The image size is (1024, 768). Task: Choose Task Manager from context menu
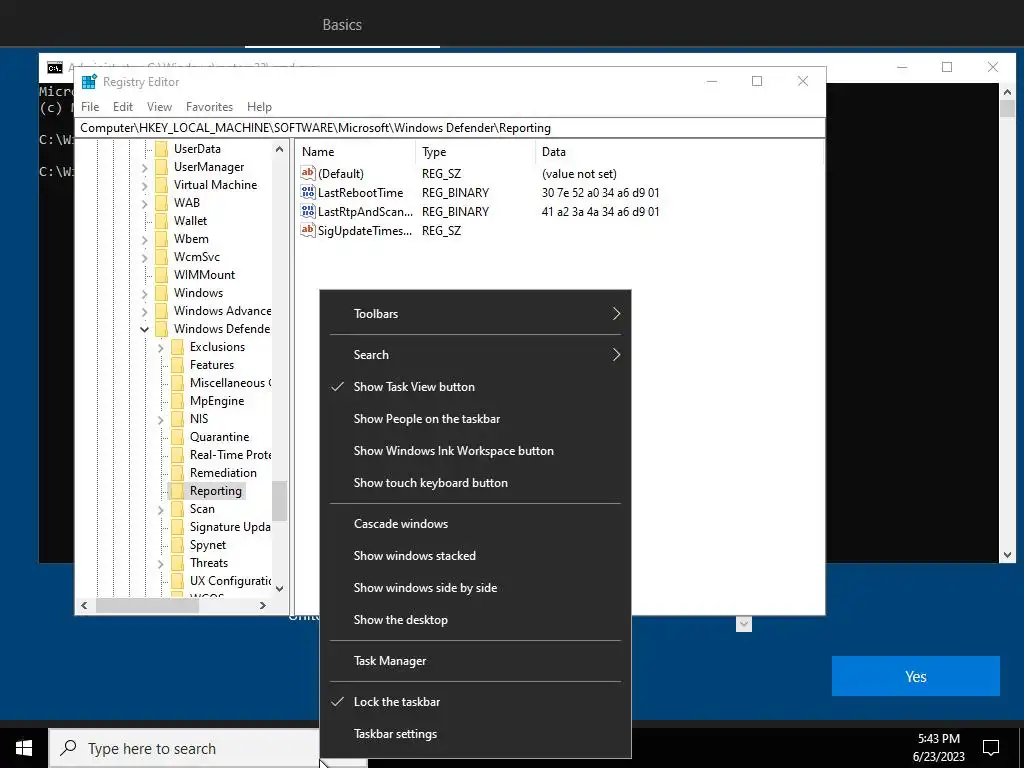pos(475,661)
